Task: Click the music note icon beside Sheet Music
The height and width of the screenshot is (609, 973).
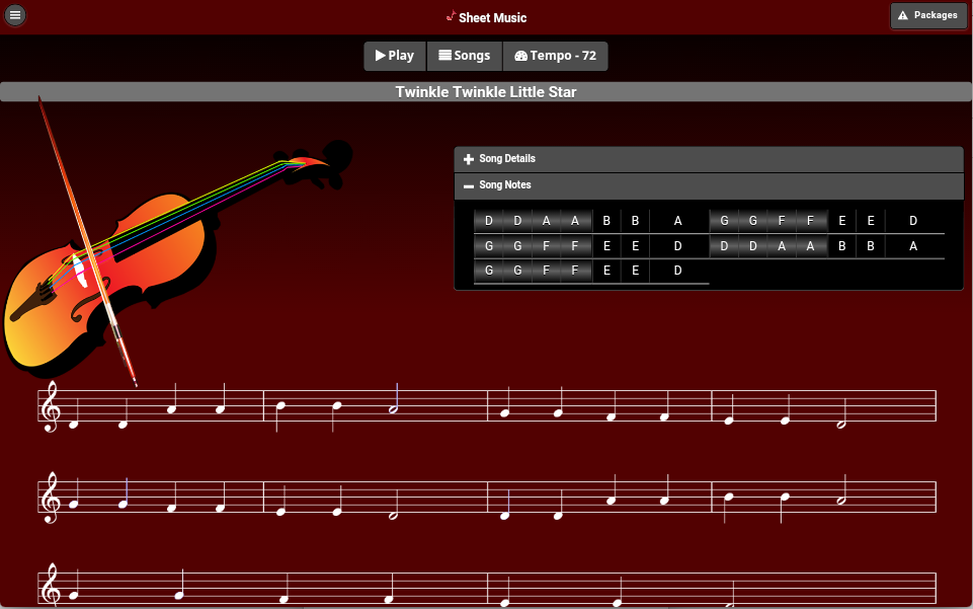Action: [451, 16]
